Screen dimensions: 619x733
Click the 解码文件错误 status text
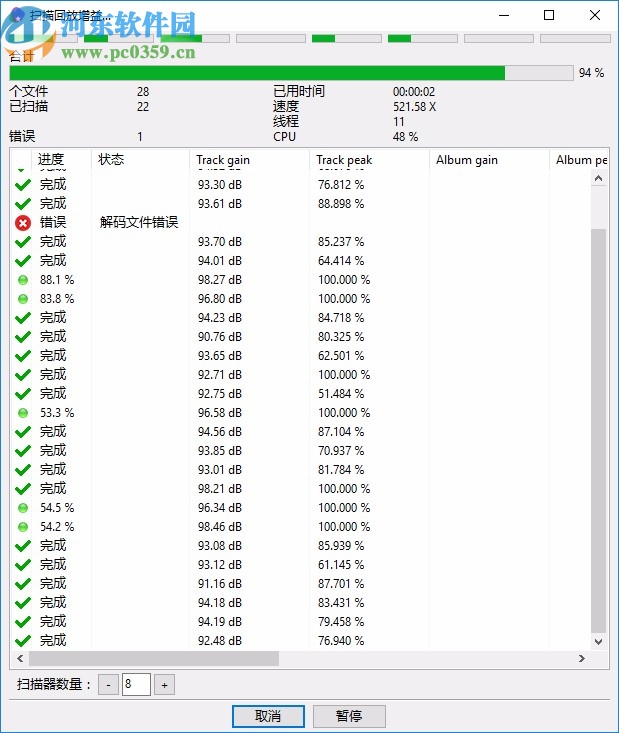click(139, 223)
